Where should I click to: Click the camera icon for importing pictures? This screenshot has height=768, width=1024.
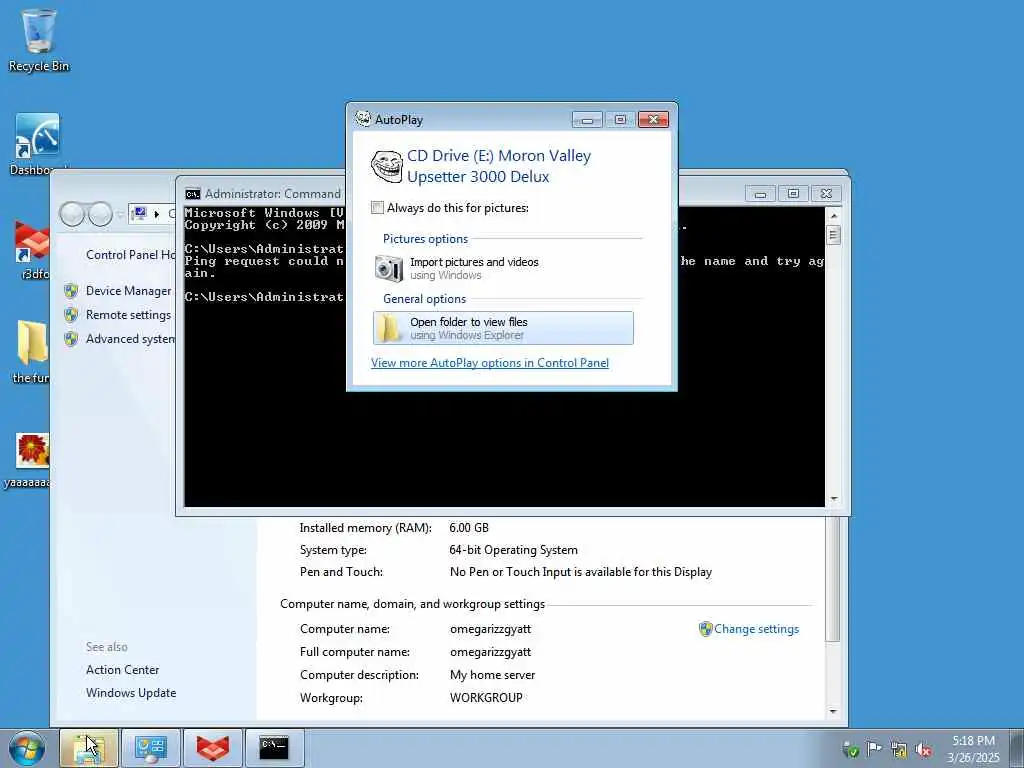(389, 268)
